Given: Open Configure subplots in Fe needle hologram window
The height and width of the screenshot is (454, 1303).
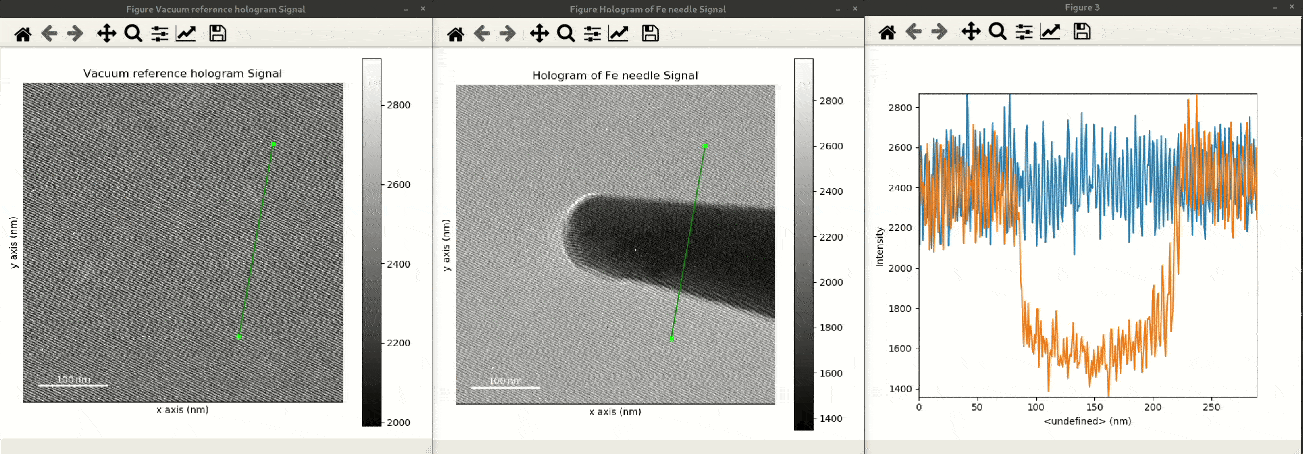Looking at the screenshot, I should coord(593,34).
